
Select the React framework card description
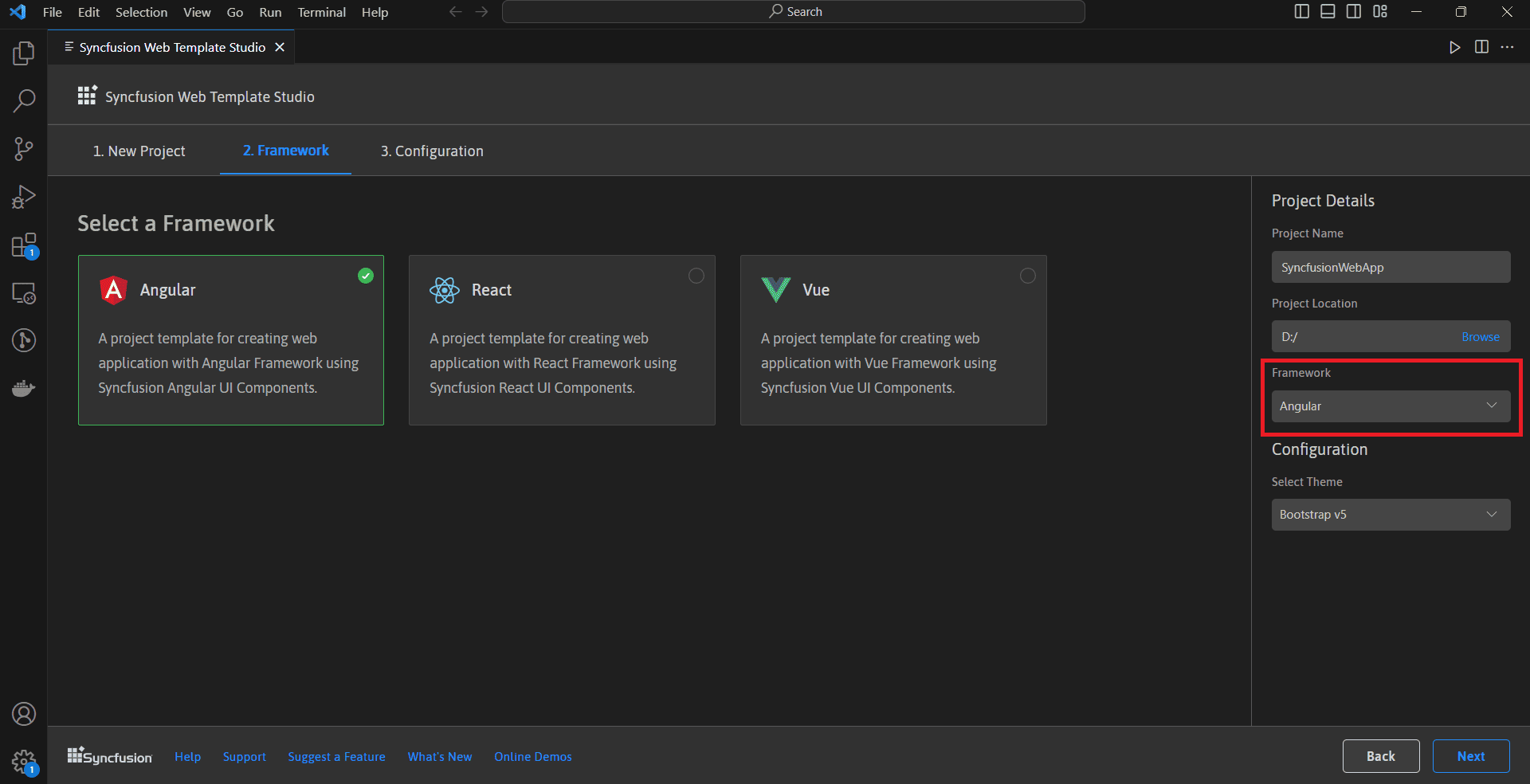(553, 363)
